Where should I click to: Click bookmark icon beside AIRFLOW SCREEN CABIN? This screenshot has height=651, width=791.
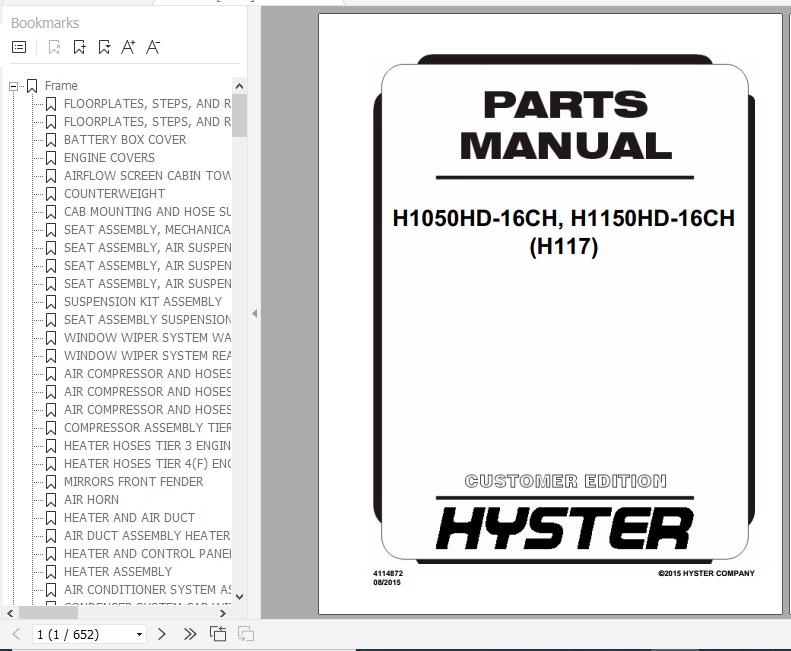pyautogui.click(x=51, y=176)
